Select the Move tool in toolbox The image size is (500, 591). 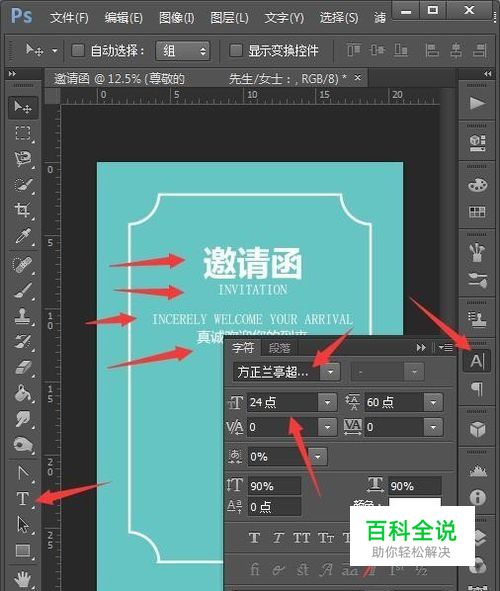tap(23, 107)
